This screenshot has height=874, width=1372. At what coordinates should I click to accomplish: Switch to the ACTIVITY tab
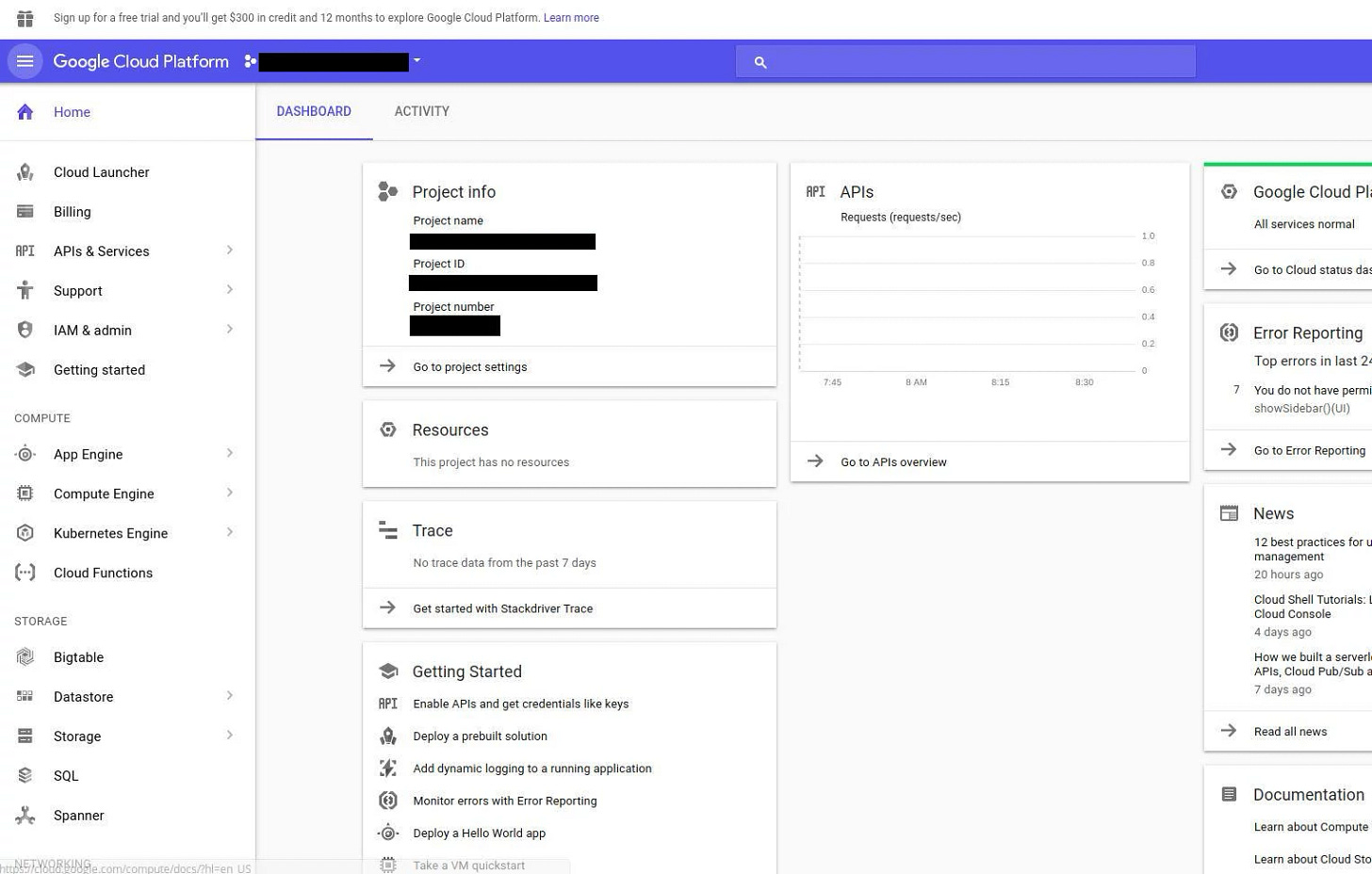(420, 111)
